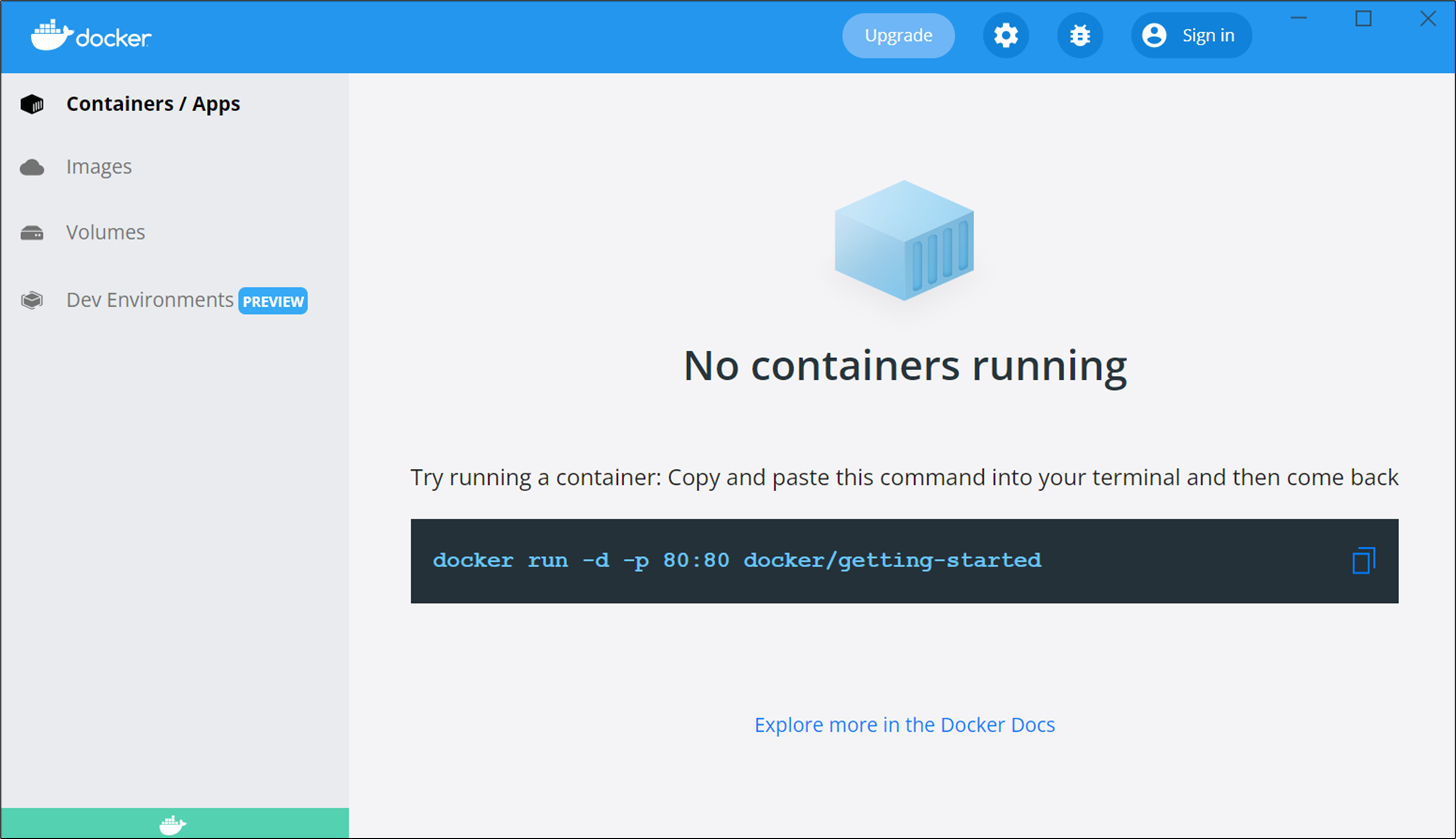This screenshot has height=839, width=1456.
Task: Click the whale status icon in green bar
Action: [173, 825]
